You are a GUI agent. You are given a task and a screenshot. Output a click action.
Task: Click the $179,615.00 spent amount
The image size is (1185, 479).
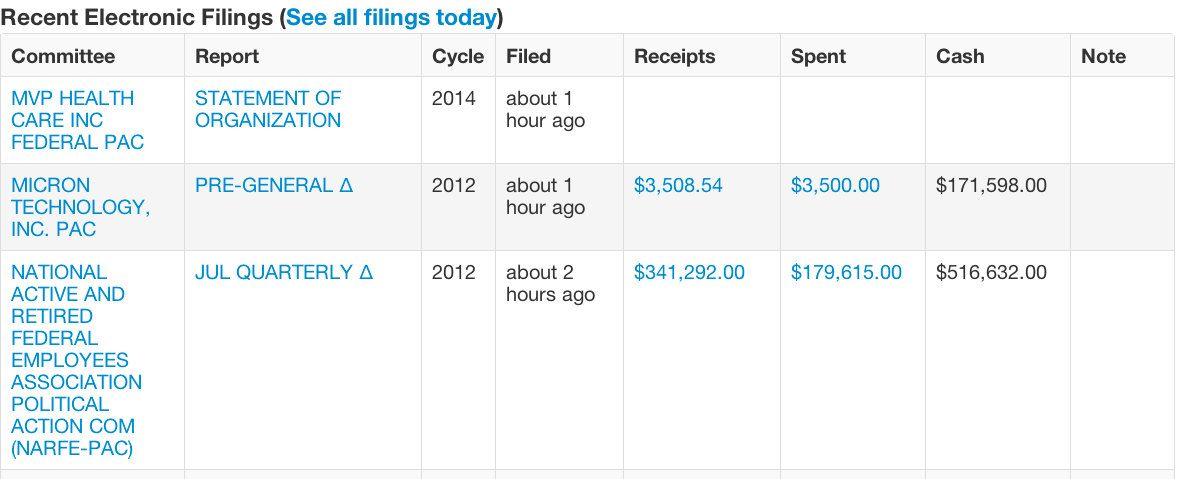[x=846, y=272]
